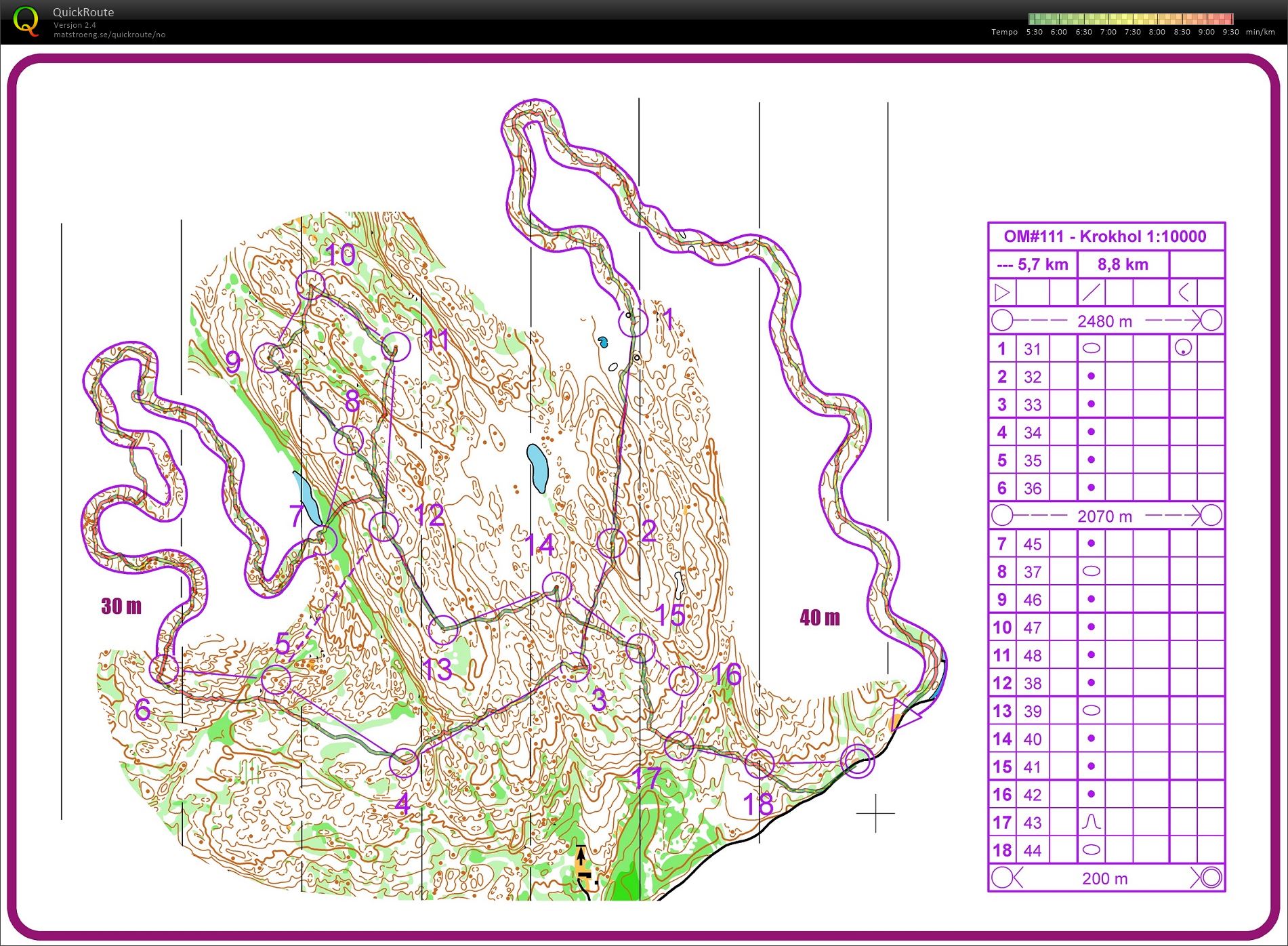The image size is (1288, 946).
Task: Click control circle 13 on the map
Action: point(443,630)
